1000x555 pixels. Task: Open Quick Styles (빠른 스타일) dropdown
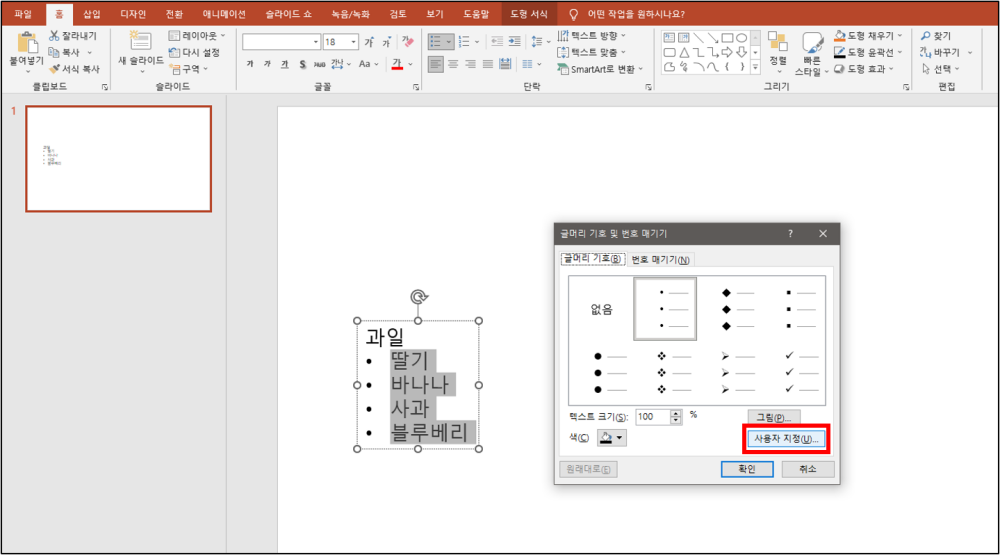pyautogui.click(x=812, y=54)
